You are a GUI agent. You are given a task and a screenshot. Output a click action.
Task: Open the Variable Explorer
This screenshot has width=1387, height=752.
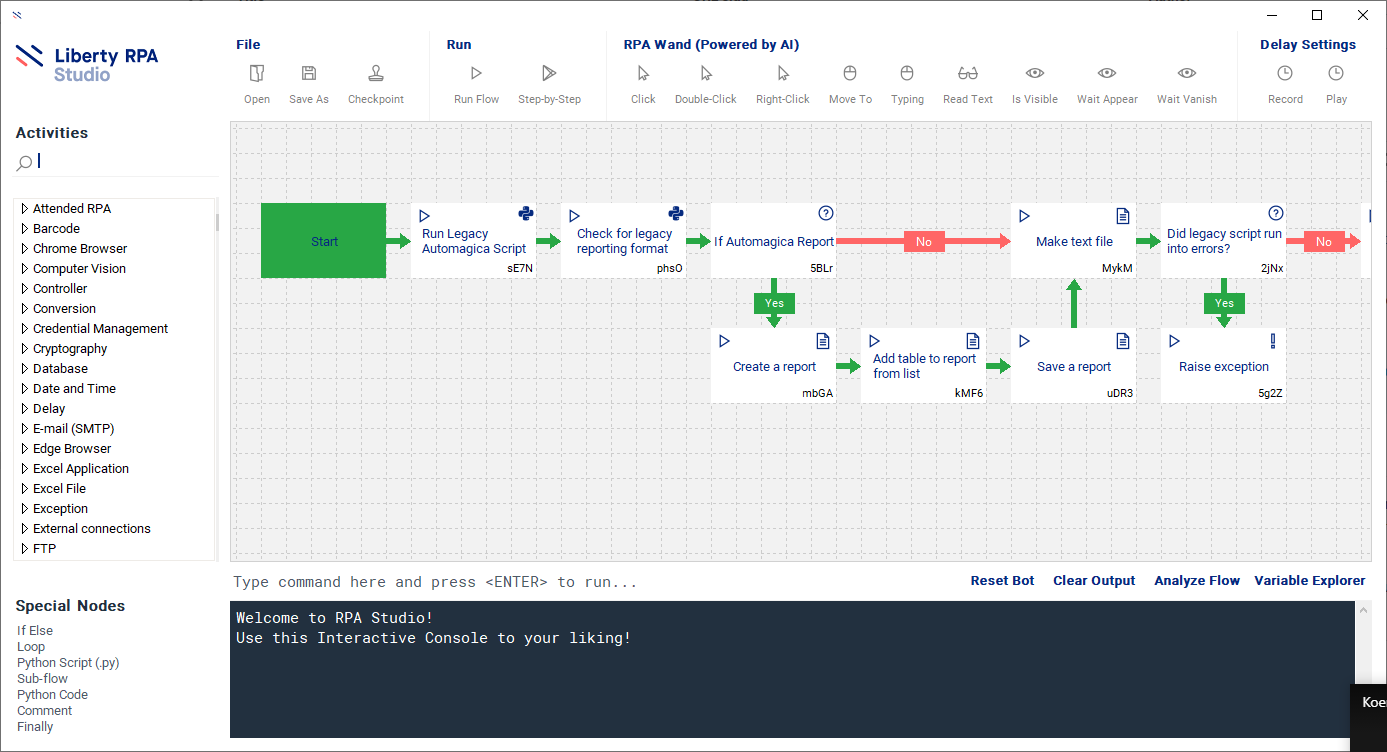click(1309, 581)
